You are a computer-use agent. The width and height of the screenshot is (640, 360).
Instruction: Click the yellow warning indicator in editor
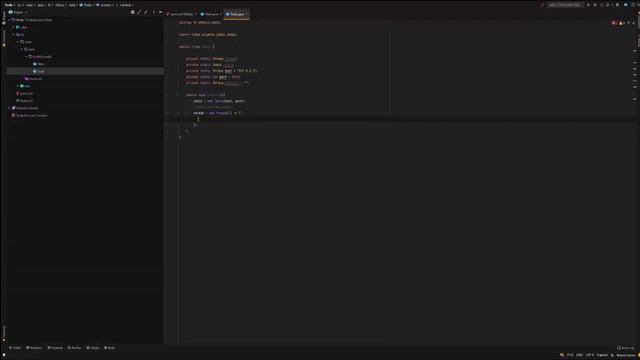click(x=621, y=23)
